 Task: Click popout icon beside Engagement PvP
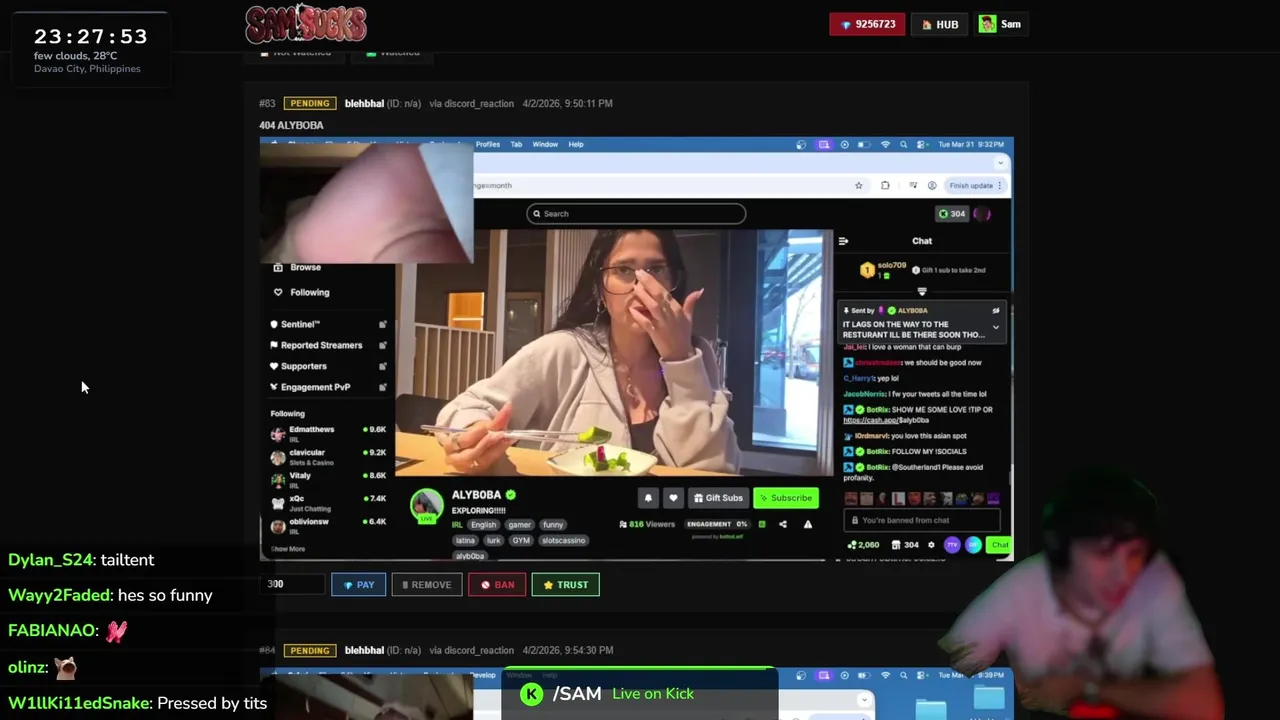382,387
